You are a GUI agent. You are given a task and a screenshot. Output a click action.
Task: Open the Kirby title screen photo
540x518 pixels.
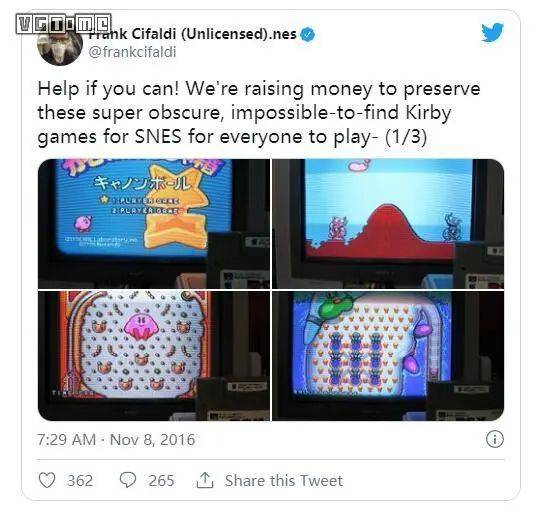(x=154, y=224)
